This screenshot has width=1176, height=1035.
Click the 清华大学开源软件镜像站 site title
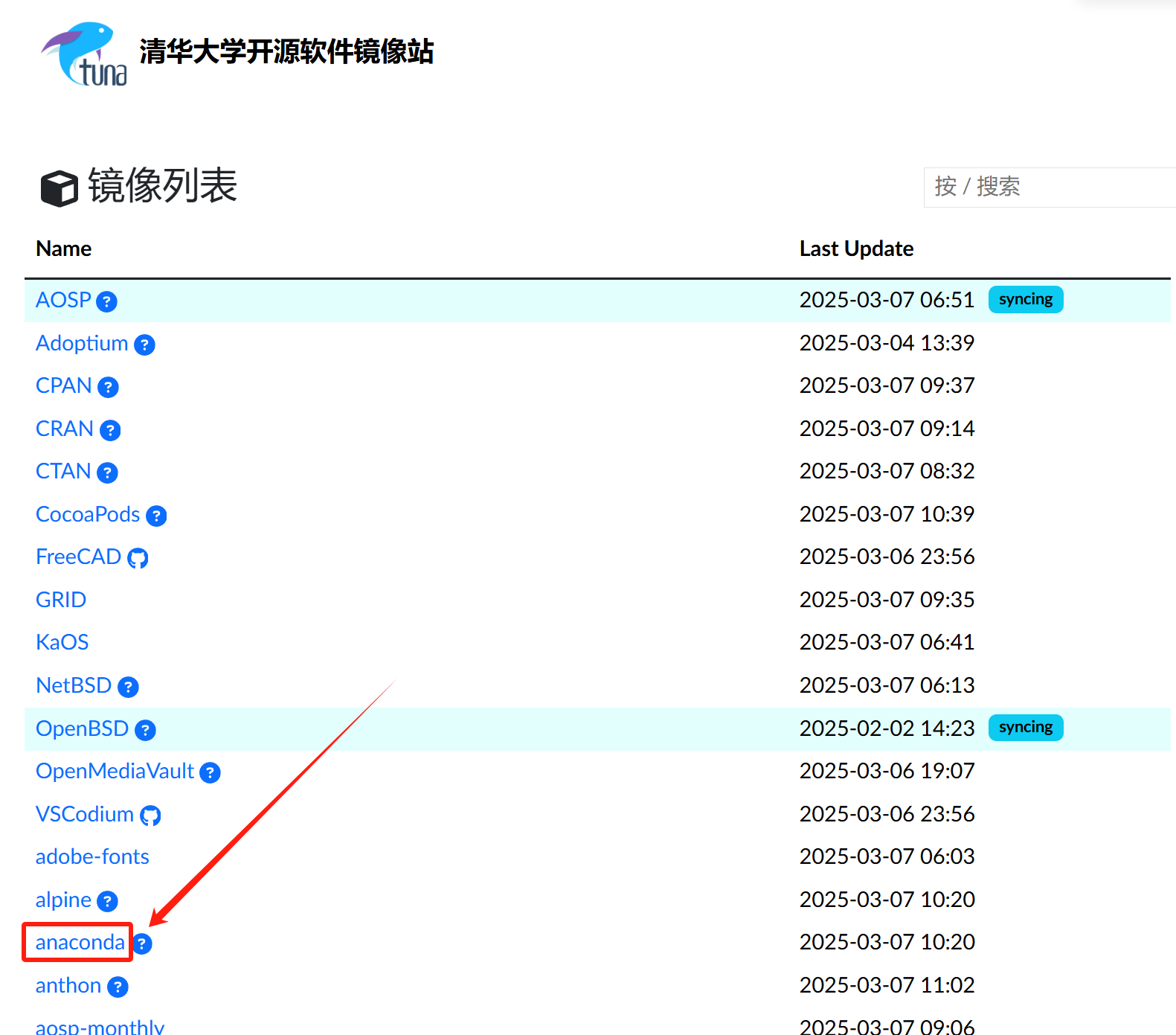point(286,51)
